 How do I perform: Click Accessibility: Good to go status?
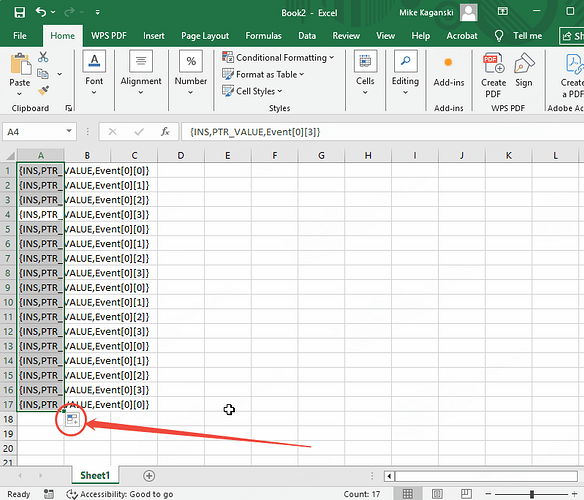point(120,494)
